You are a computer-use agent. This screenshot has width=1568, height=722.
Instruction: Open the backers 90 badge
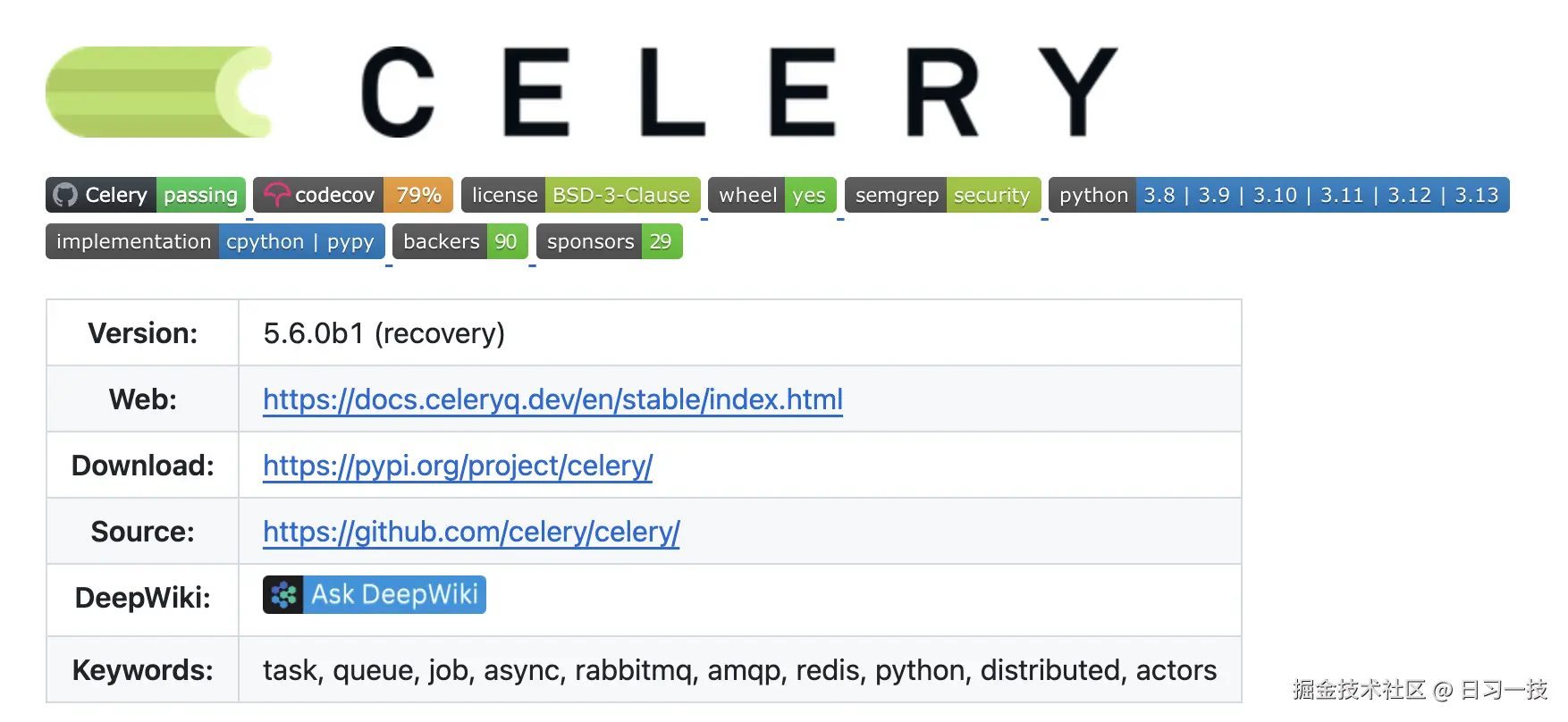[x=460, y=241]
